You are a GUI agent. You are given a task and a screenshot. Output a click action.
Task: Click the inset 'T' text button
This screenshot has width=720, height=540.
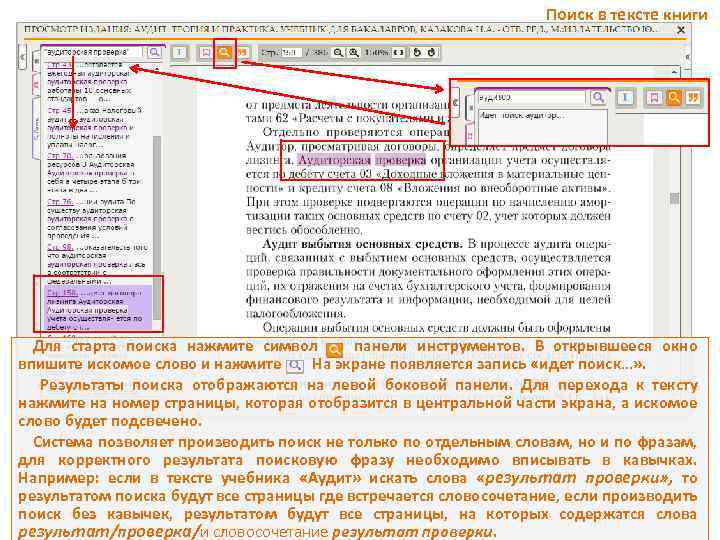625,97
